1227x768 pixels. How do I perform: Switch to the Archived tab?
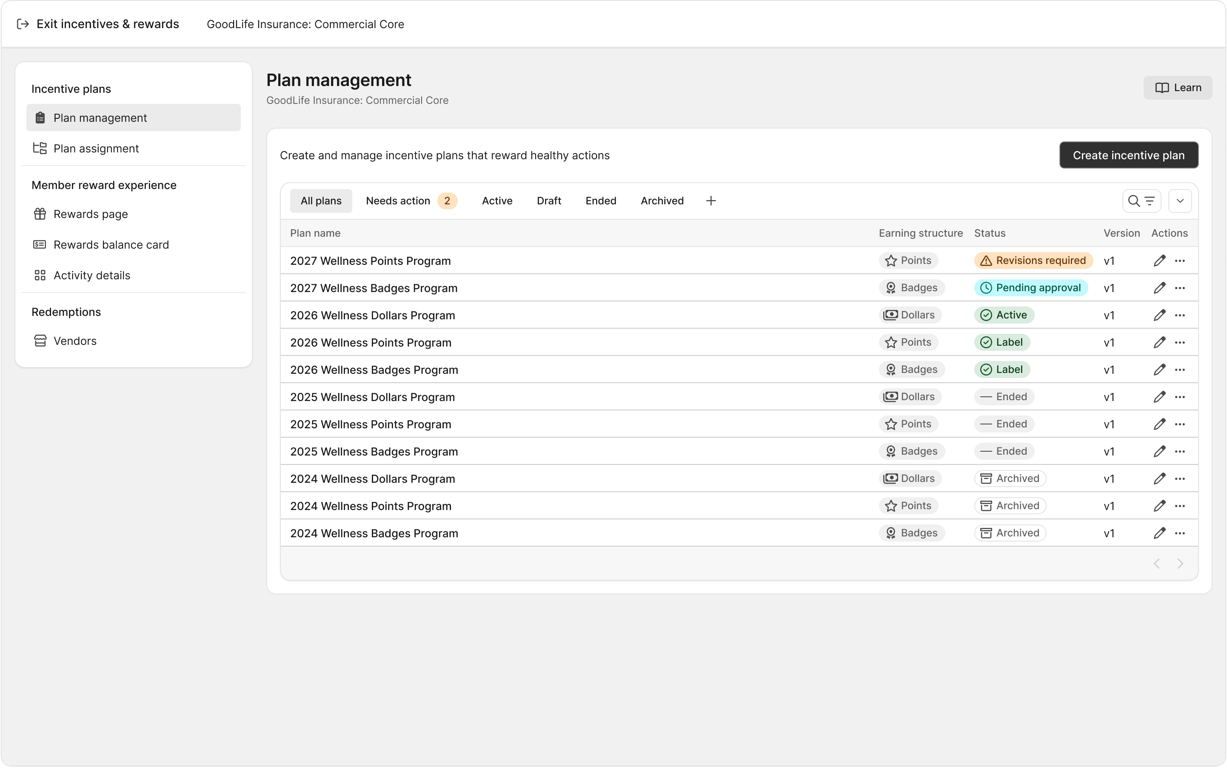pos(662,201)
